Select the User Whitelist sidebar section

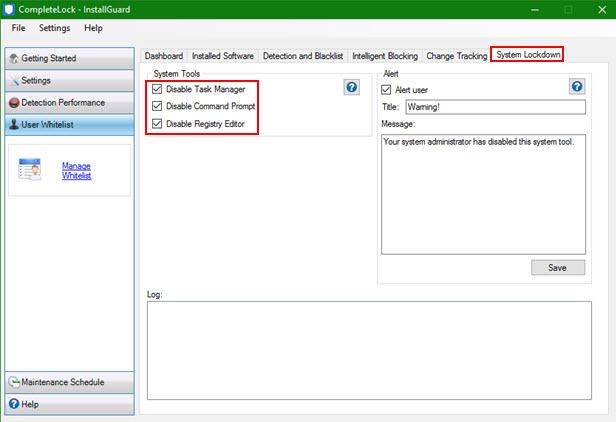coord(70,125)
